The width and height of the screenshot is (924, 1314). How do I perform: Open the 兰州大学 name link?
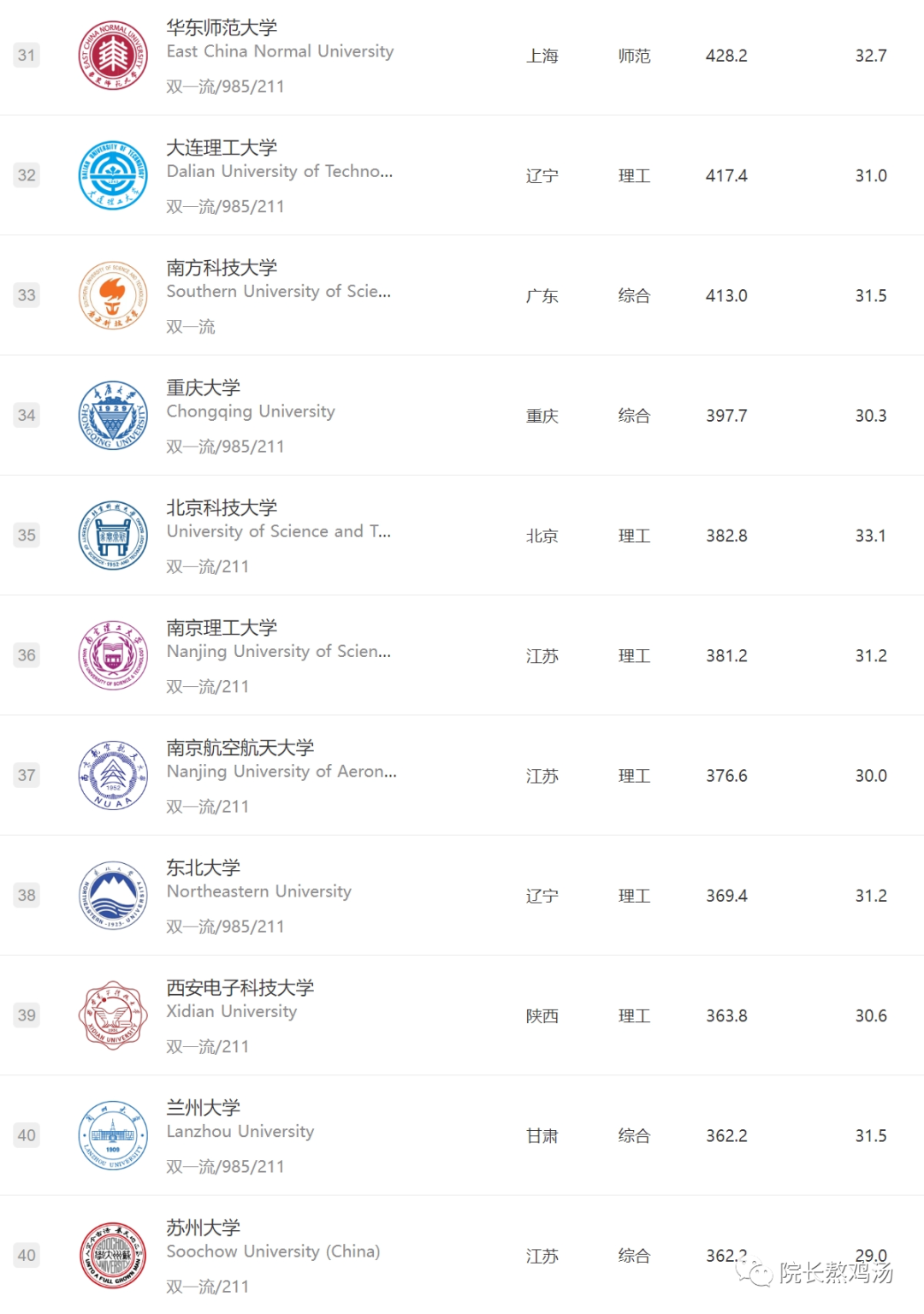(203, 1108)
